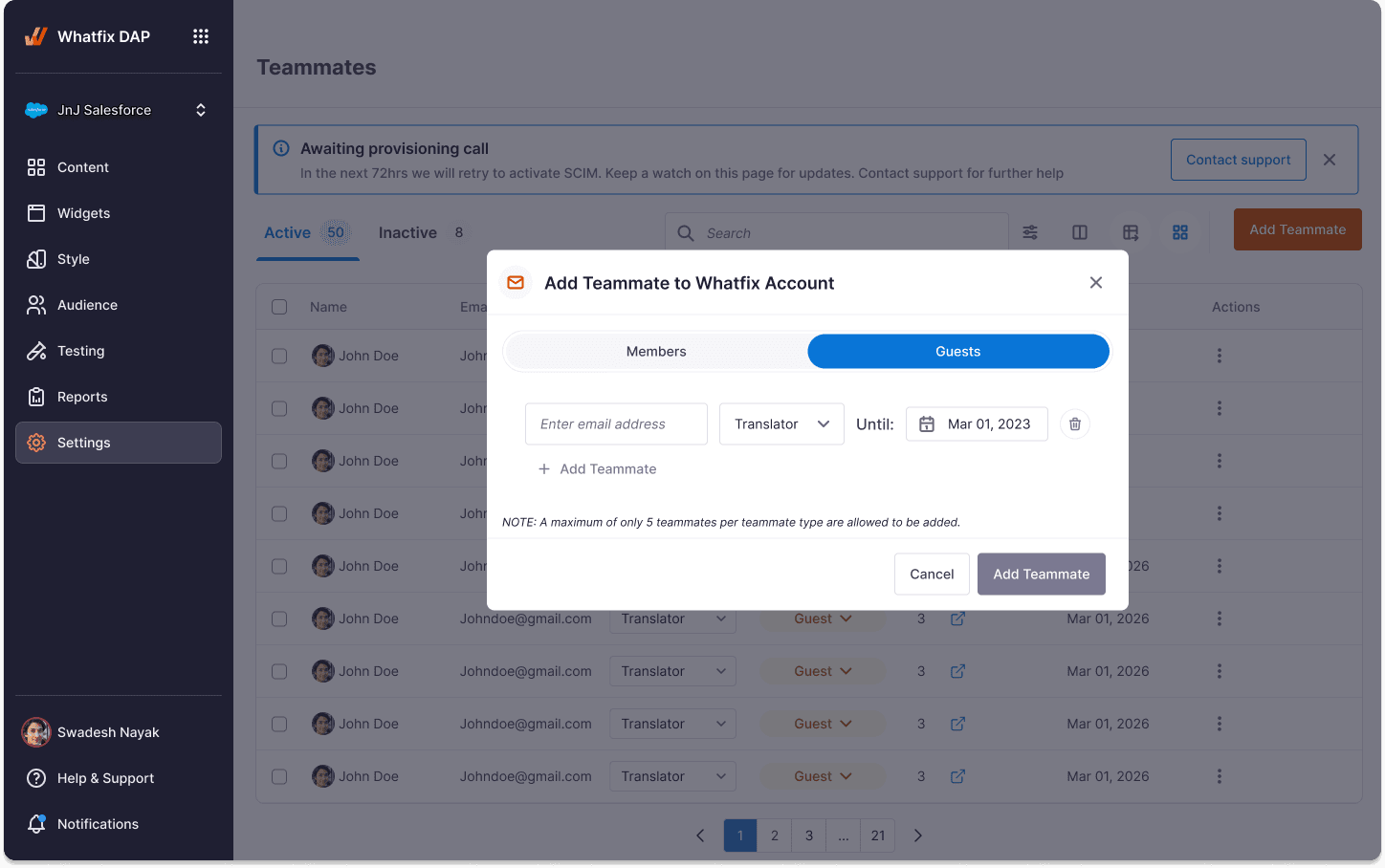Go to the Style section
Screen dimensions: 1385x868
pos(119,259)
